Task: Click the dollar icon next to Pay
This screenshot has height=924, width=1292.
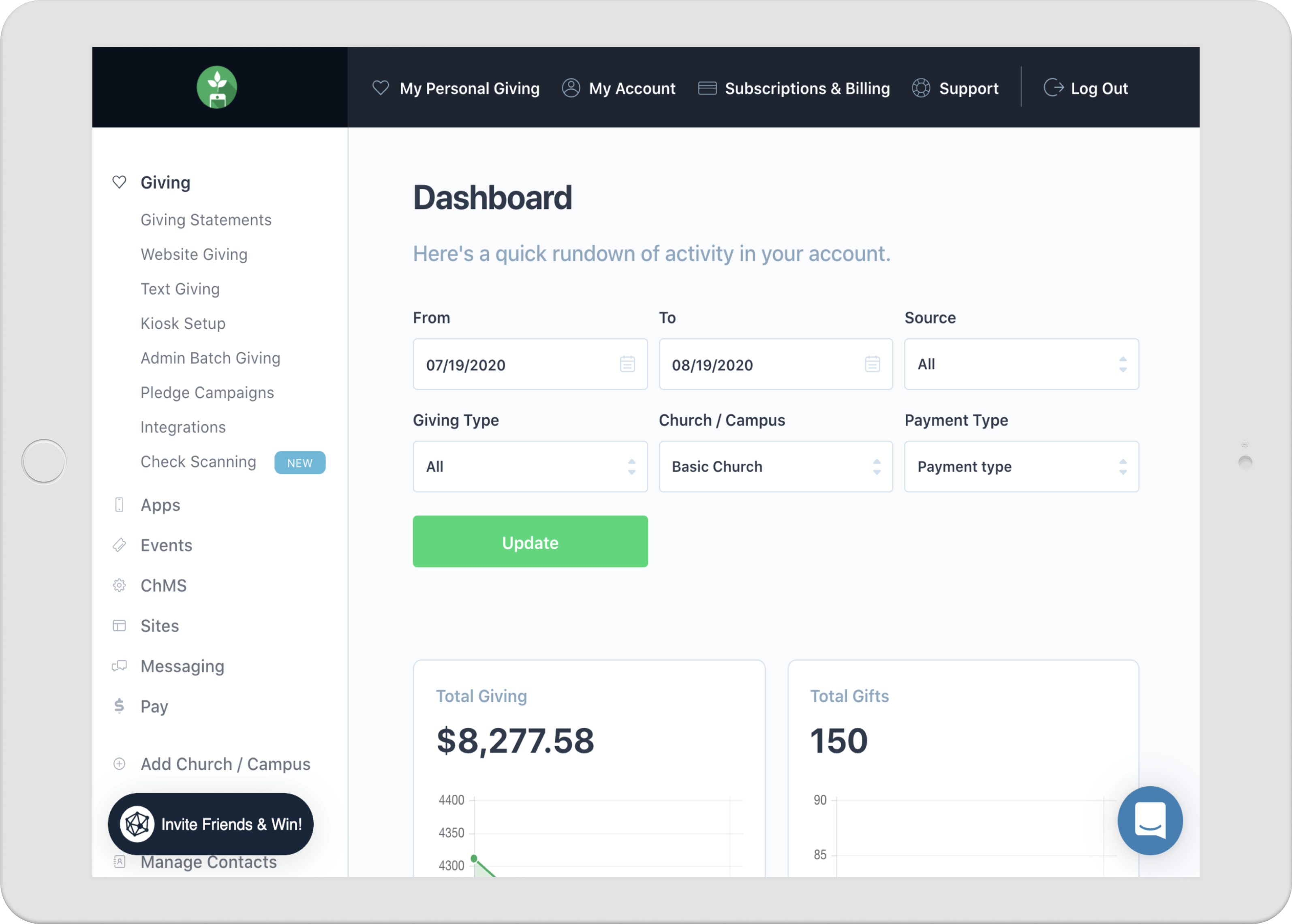Action: point(119,706)
